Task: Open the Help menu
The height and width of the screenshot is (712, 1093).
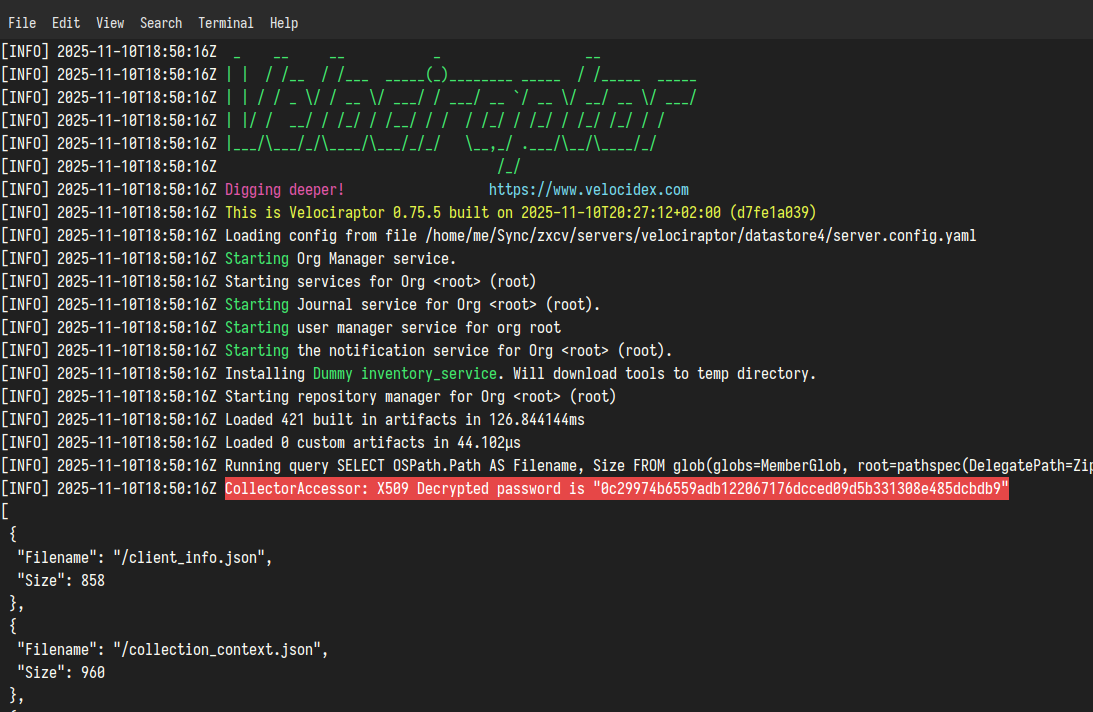Action: [284, 22]
